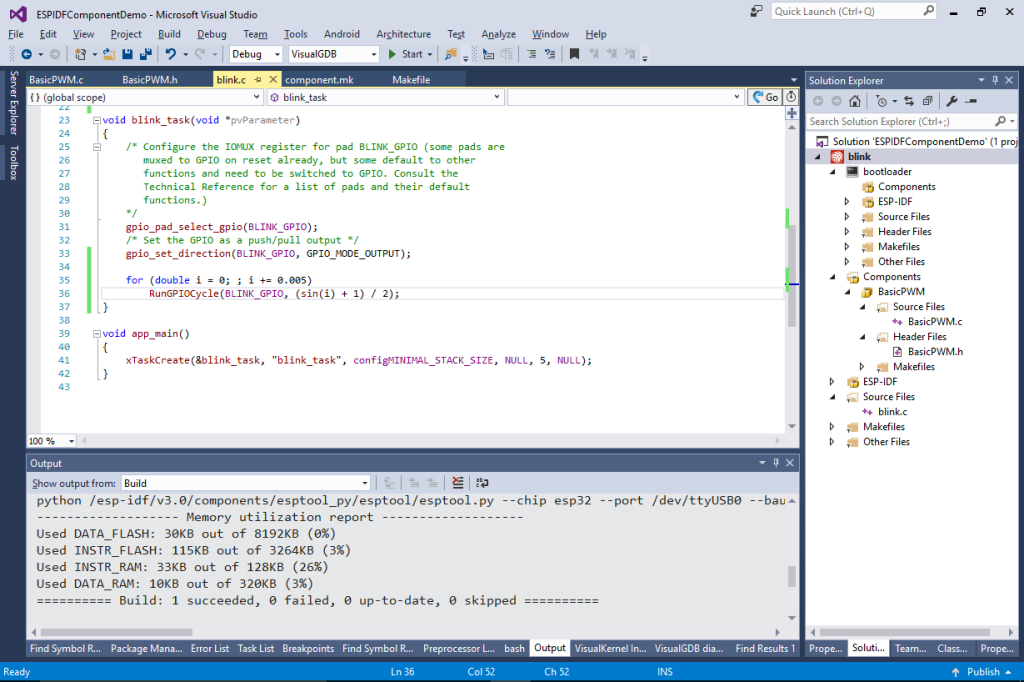Clear all output with red X icon
1024x682 pixels.
(x=458, y=483)
